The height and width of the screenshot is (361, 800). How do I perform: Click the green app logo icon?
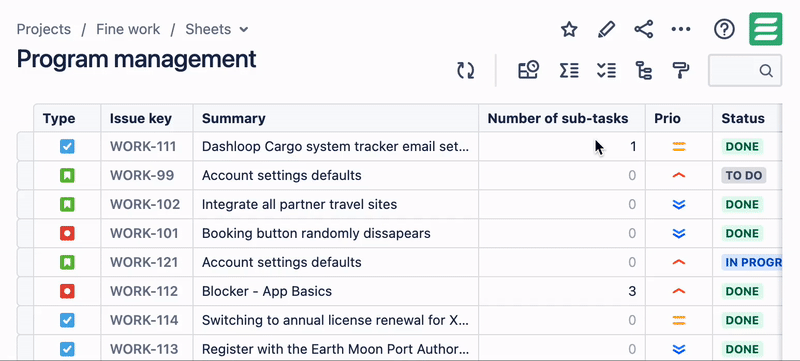[765, 29]
